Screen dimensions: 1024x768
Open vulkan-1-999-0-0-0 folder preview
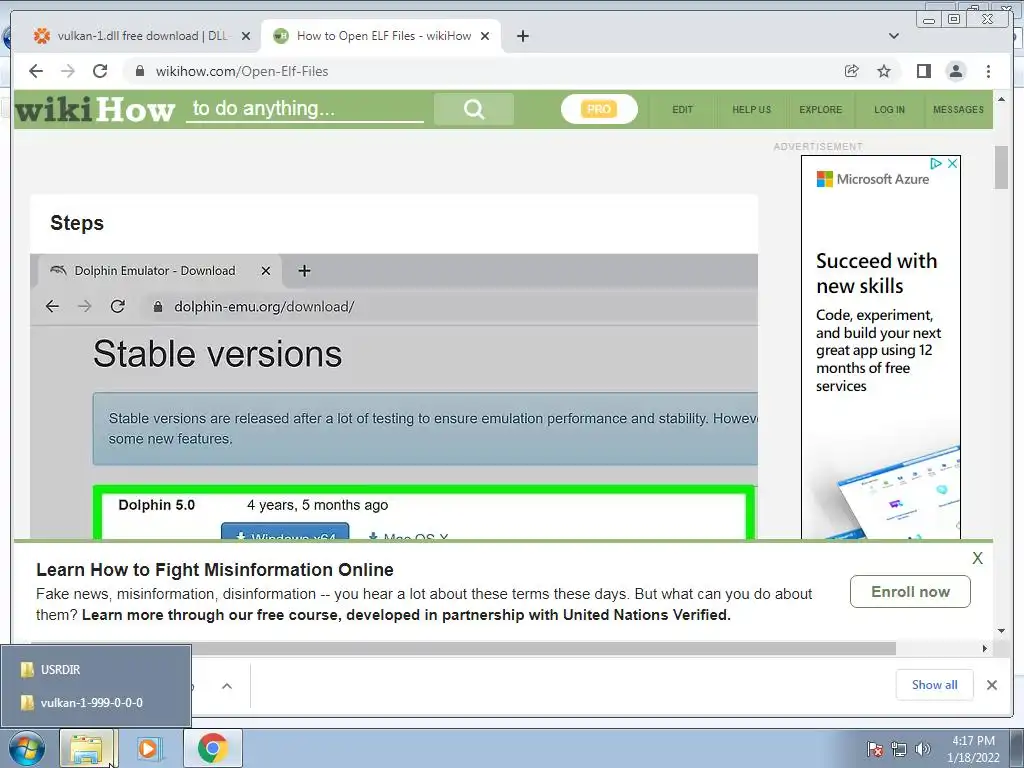tap(96, 703)
